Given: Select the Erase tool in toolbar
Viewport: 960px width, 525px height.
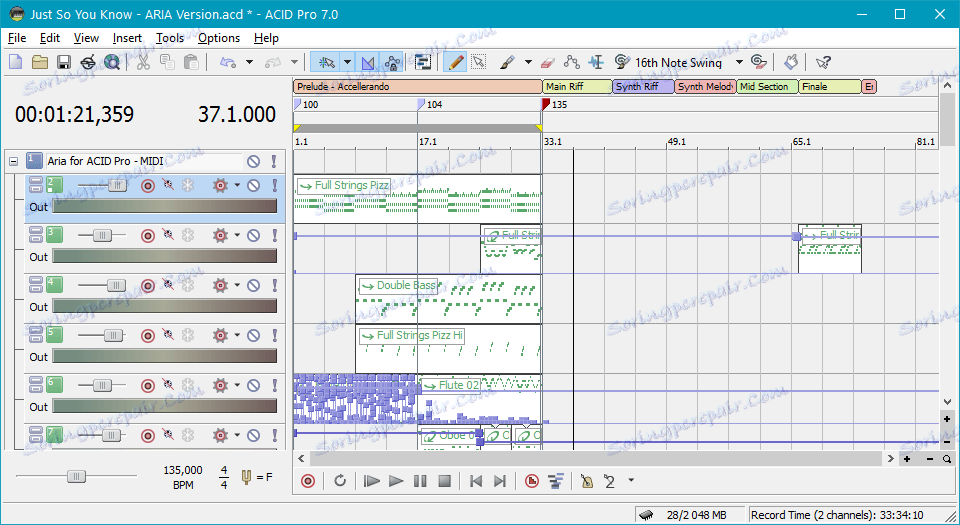Looking at the screenshot, I should pyautogui.click(x=546, y=62).
